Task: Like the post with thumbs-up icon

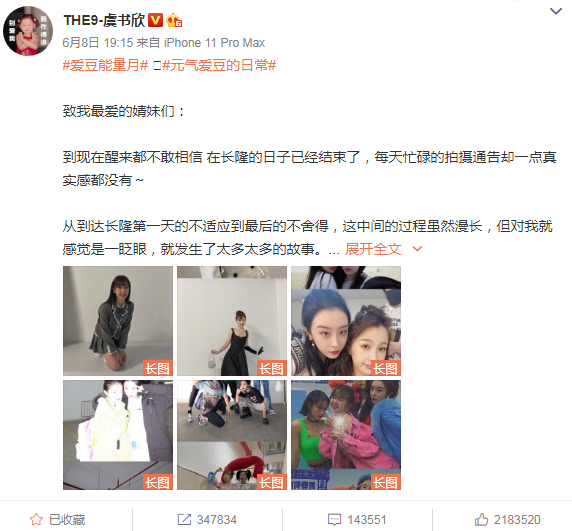Action: click(481, 519)
